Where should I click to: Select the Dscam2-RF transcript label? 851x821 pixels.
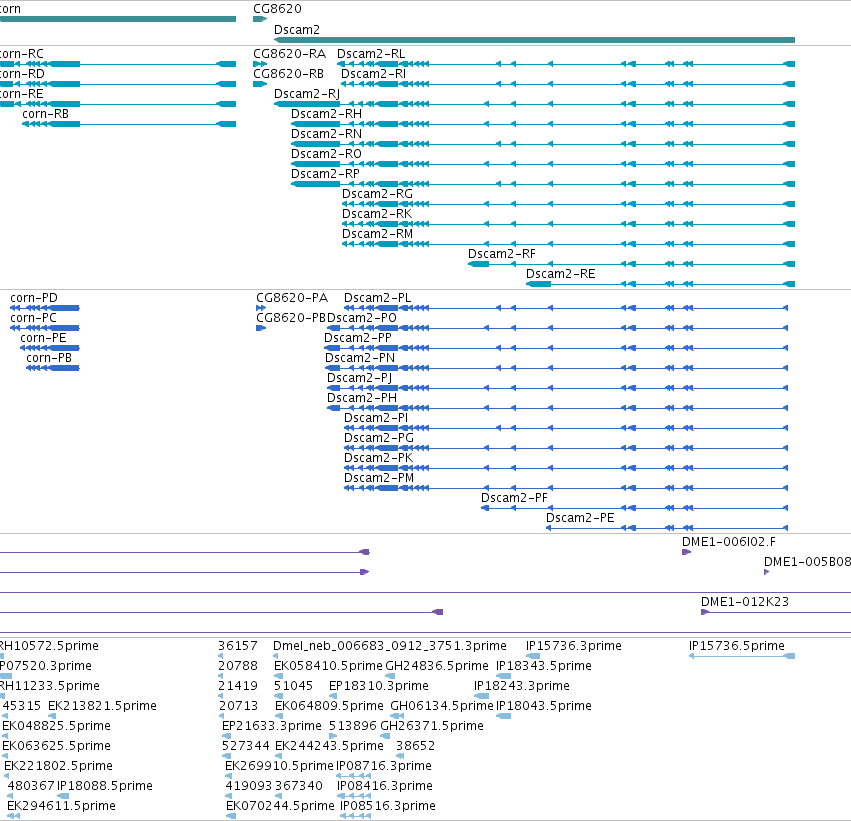(502, 254)
